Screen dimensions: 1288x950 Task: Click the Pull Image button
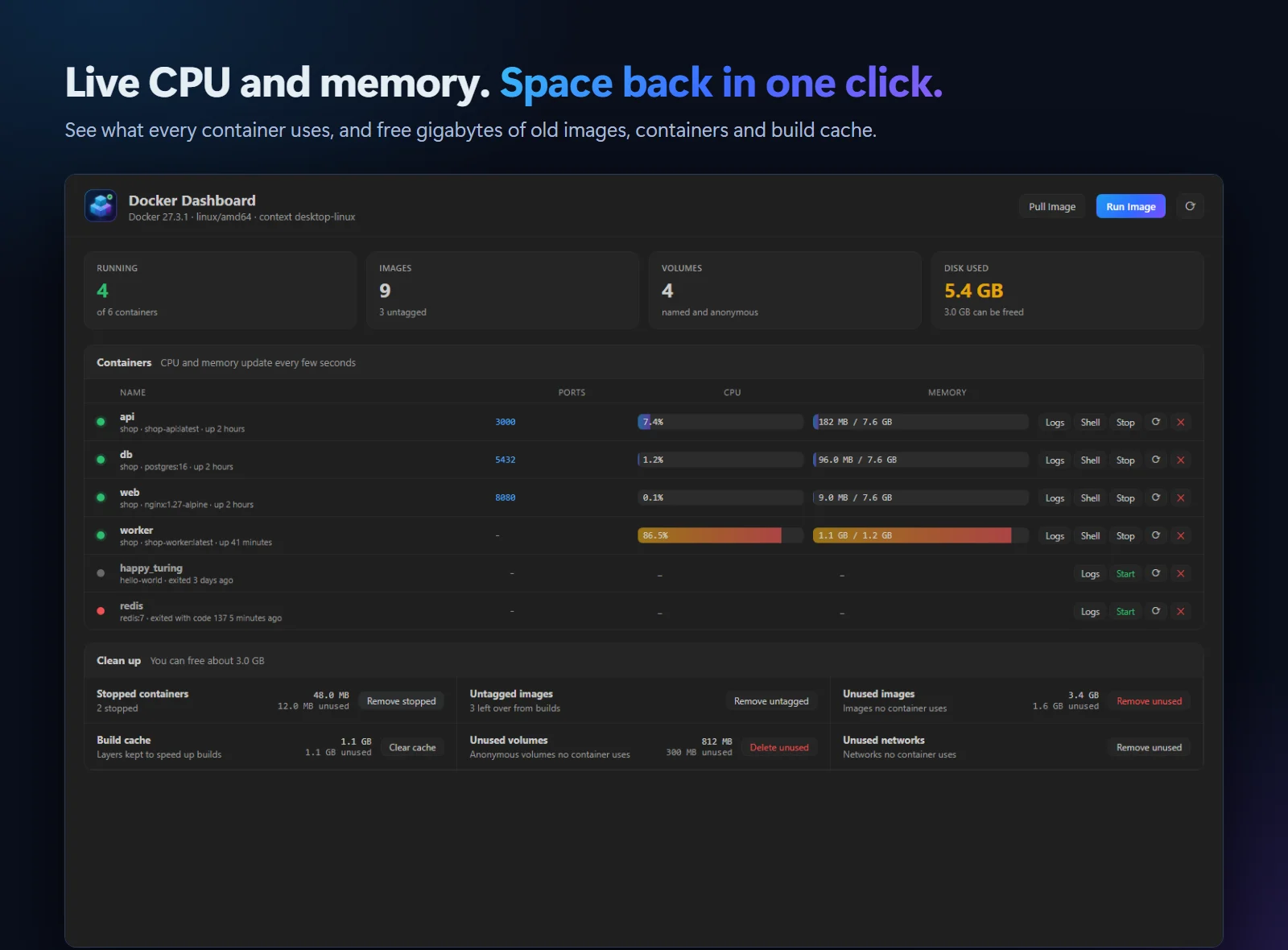click(1052, 206)
